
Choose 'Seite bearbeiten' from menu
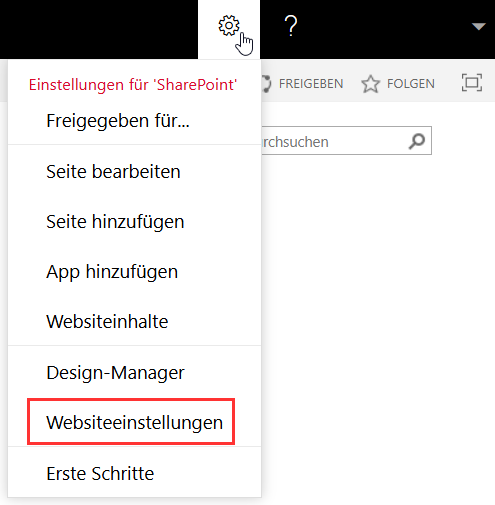[x=135, y=172]
